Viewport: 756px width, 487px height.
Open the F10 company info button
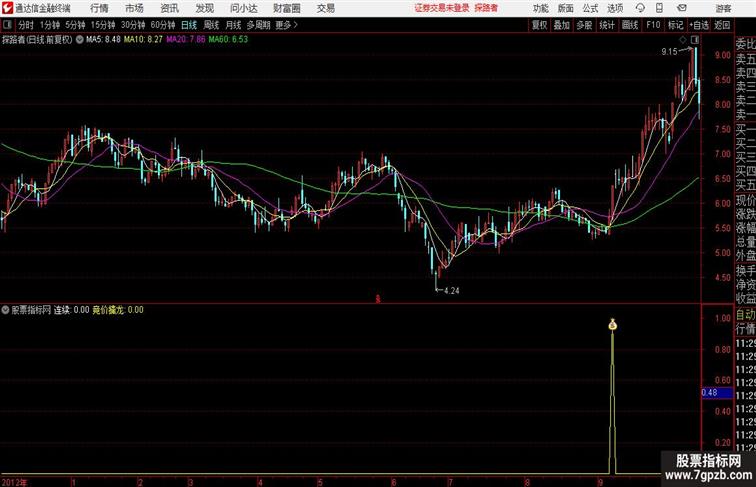pyautogui.click(x=653, y=25)
